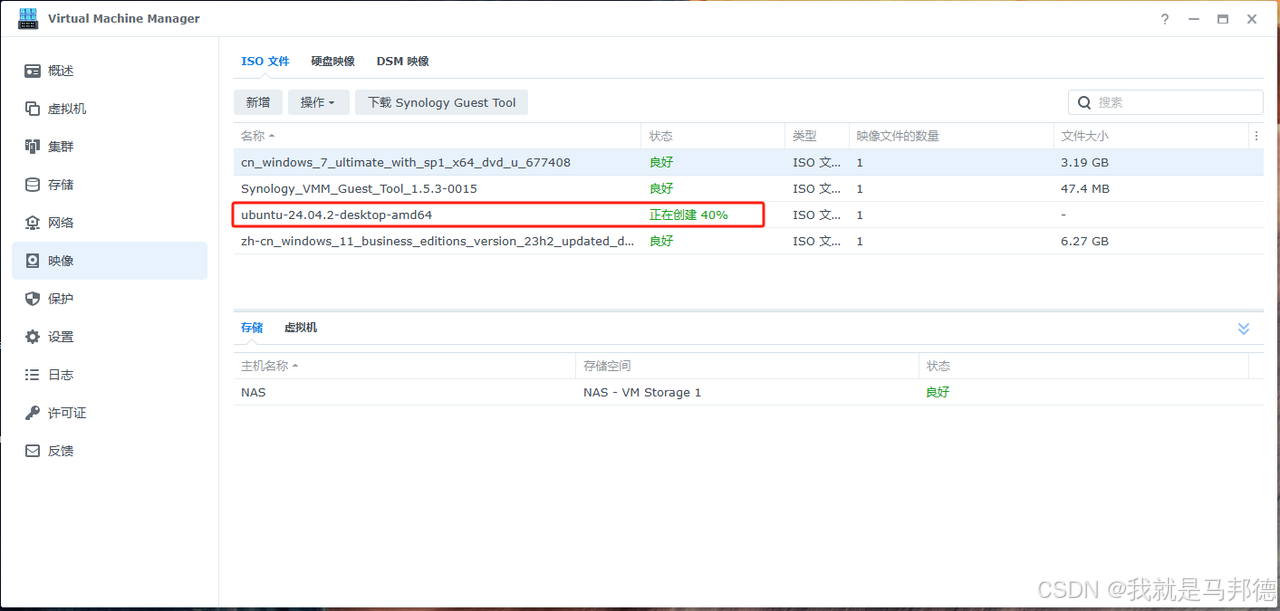Open the 集群 cluster section

110,147
